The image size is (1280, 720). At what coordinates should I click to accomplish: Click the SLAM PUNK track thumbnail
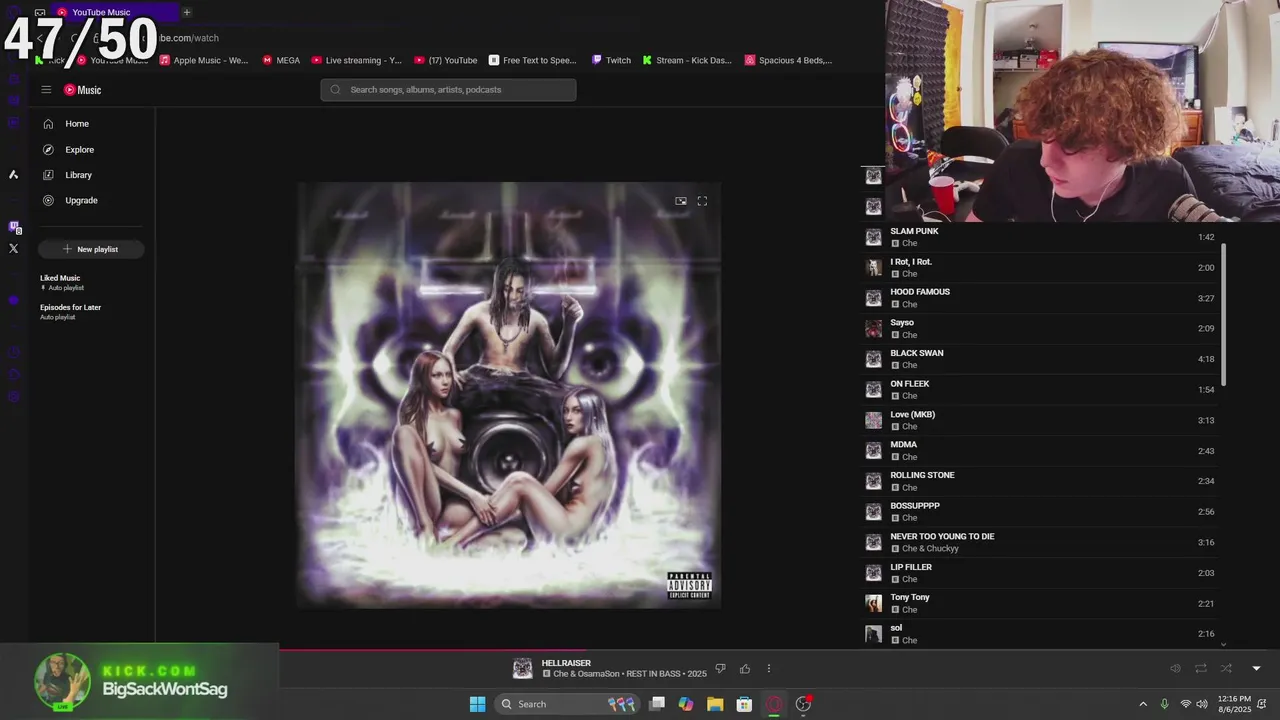874,237
